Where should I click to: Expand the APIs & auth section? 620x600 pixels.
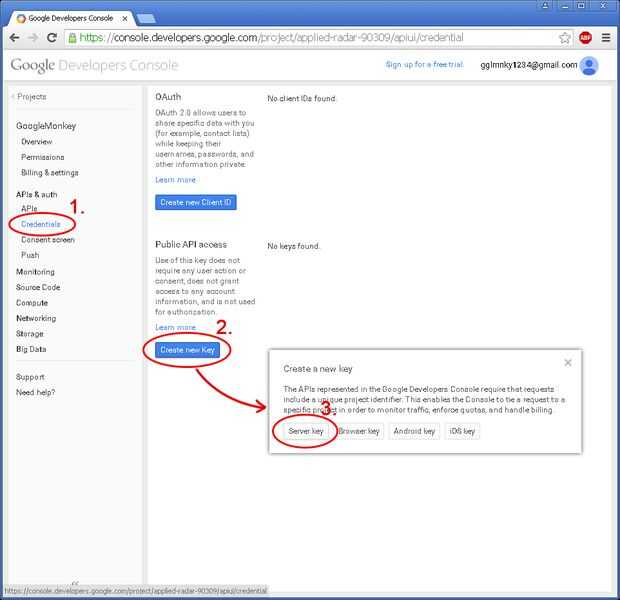click(x=36, y=195)
